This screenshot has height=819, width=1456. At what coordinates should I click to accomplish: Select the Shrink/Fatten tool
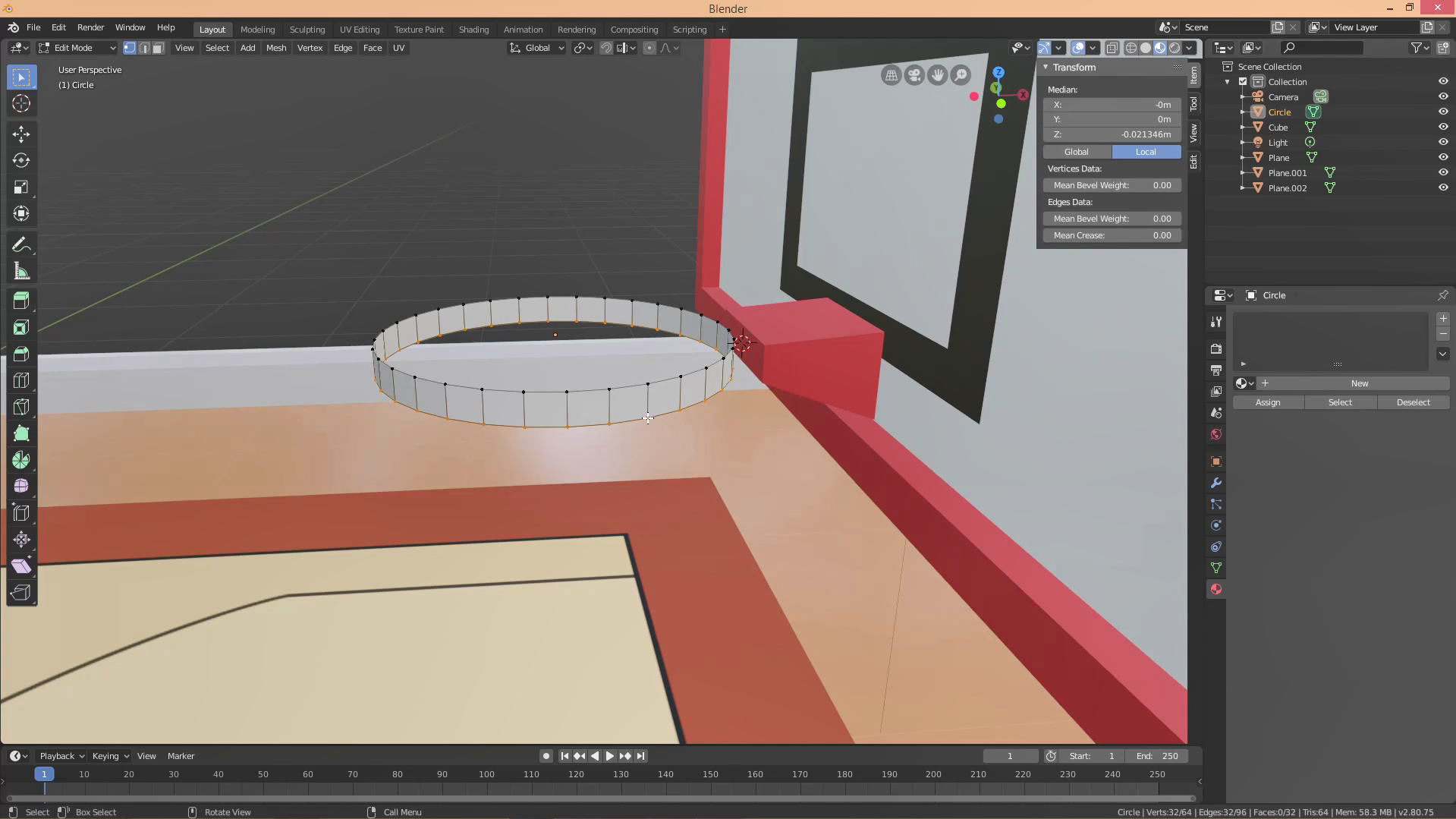tap(21, 540)
